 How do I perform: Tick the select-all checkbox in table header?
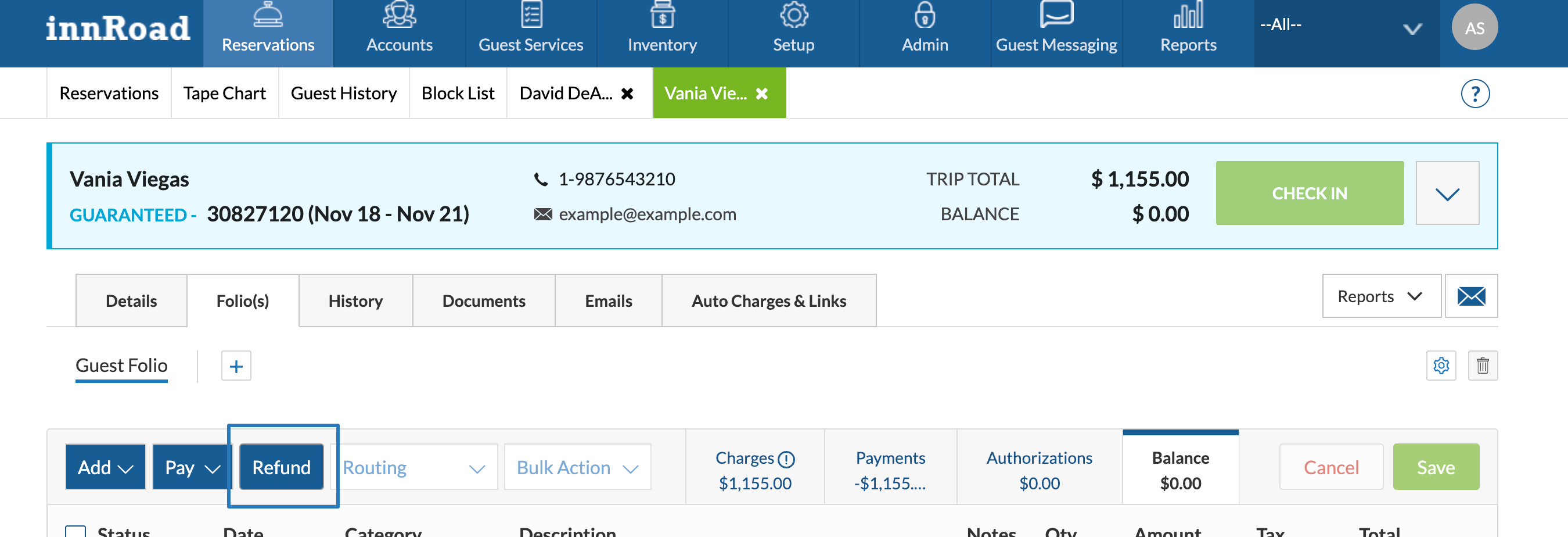coord(75,531)
